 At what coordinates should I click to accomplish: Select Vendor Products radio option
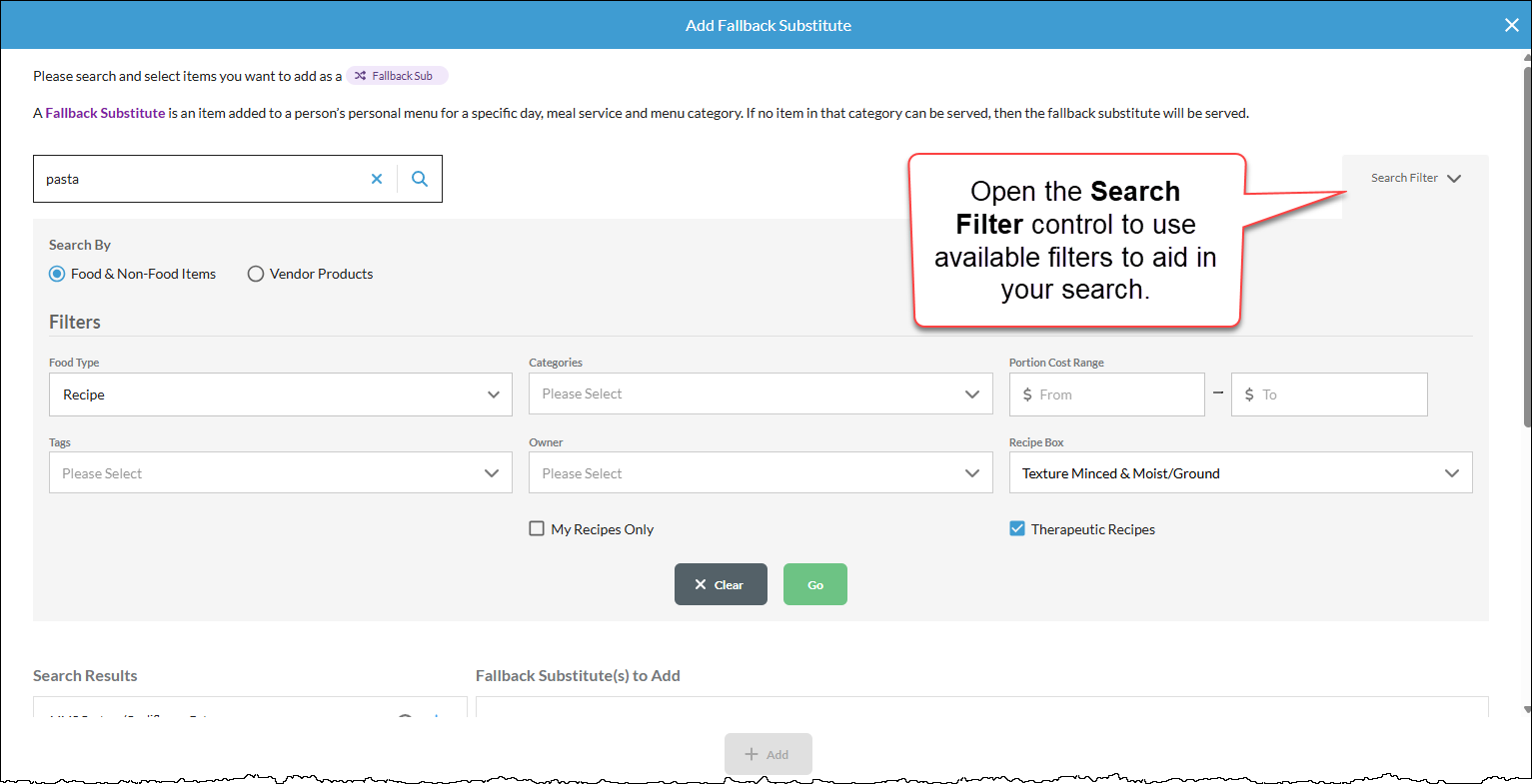(311, 274)
